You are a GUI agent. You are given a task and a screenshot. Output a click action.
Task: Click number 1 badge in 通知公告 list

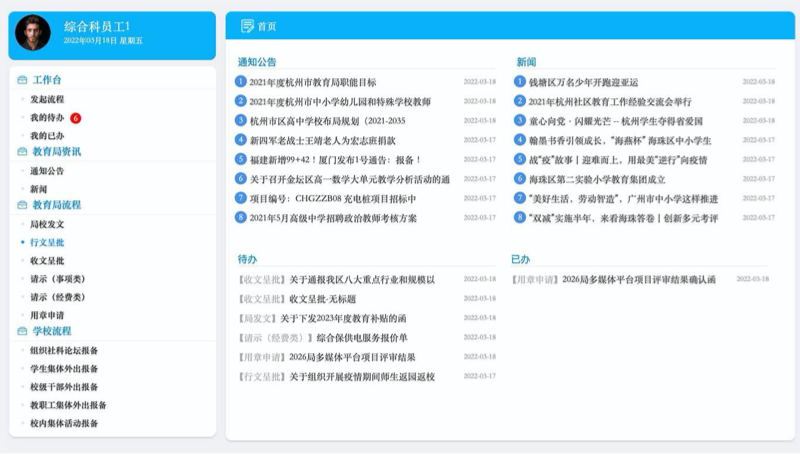click(x=240, y=82)
